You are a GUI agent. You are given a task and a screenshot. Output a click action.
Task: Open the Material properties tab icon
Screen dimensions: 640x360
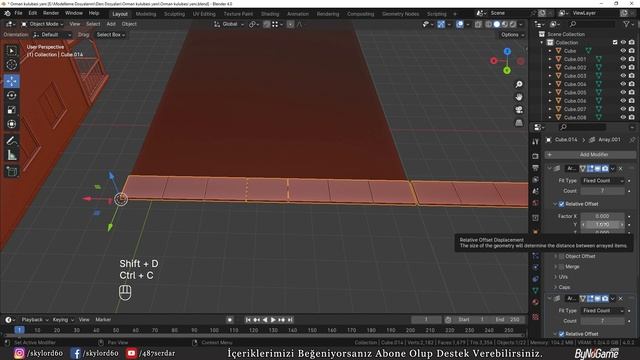(536, 302)
